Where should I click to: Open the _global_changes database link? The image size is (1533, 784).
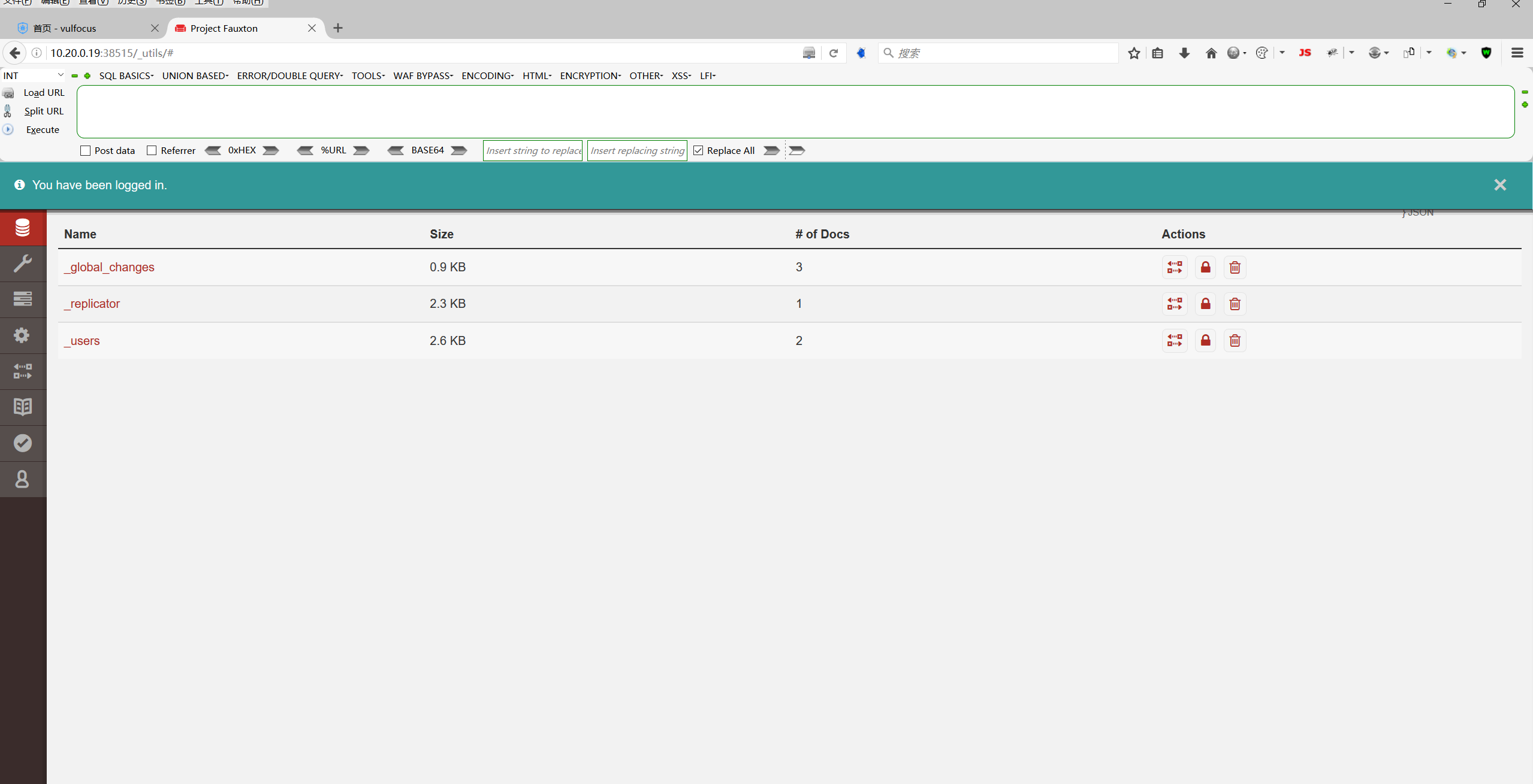point(109,267)
